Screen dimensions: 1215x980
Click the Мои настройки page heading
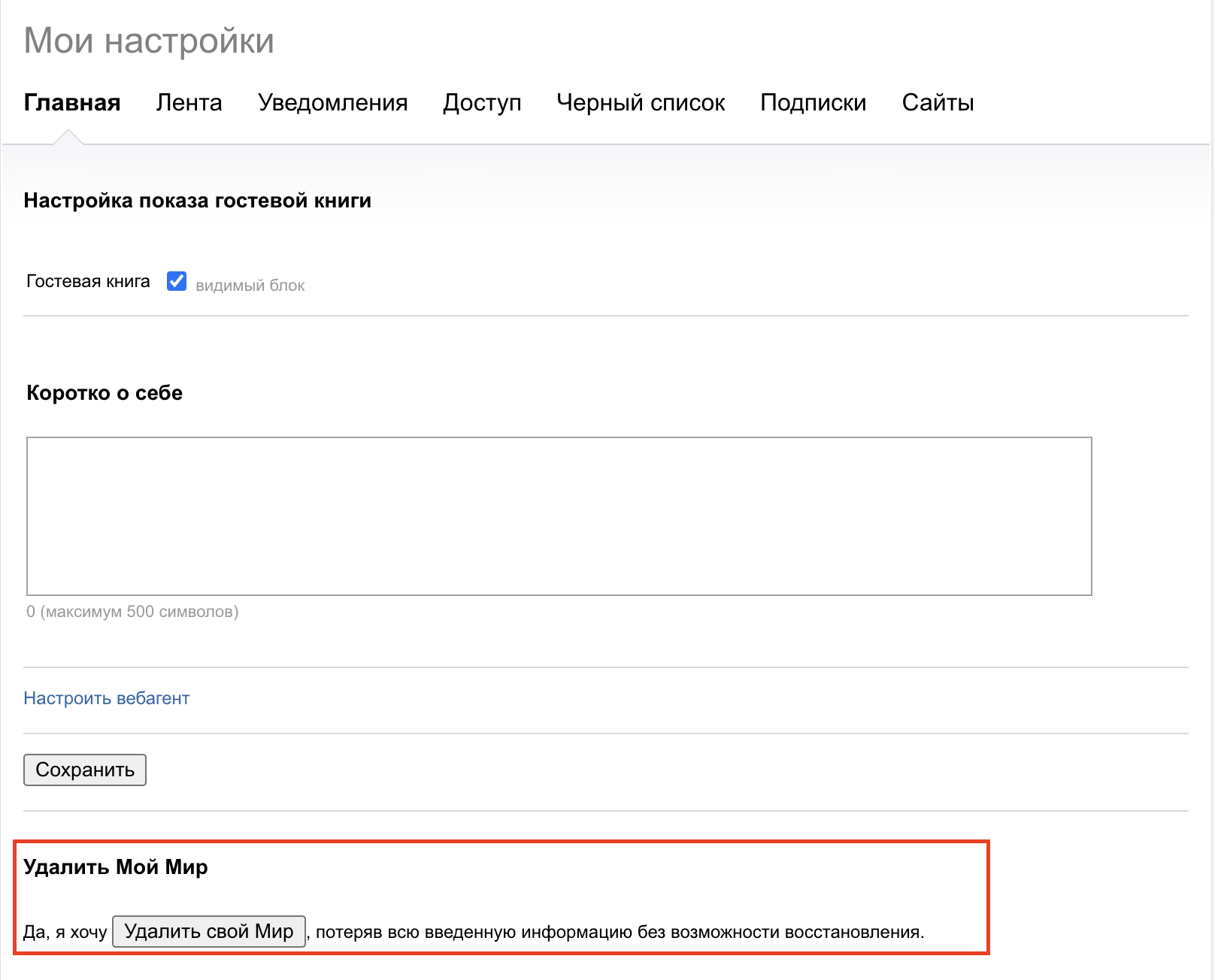tap(149, 41)
